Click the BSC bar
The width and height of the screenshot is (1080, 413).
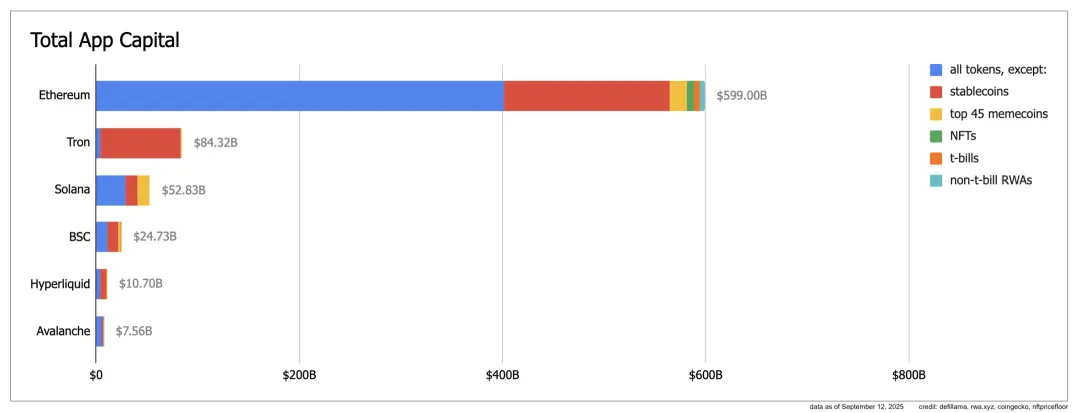coord(107,237)
